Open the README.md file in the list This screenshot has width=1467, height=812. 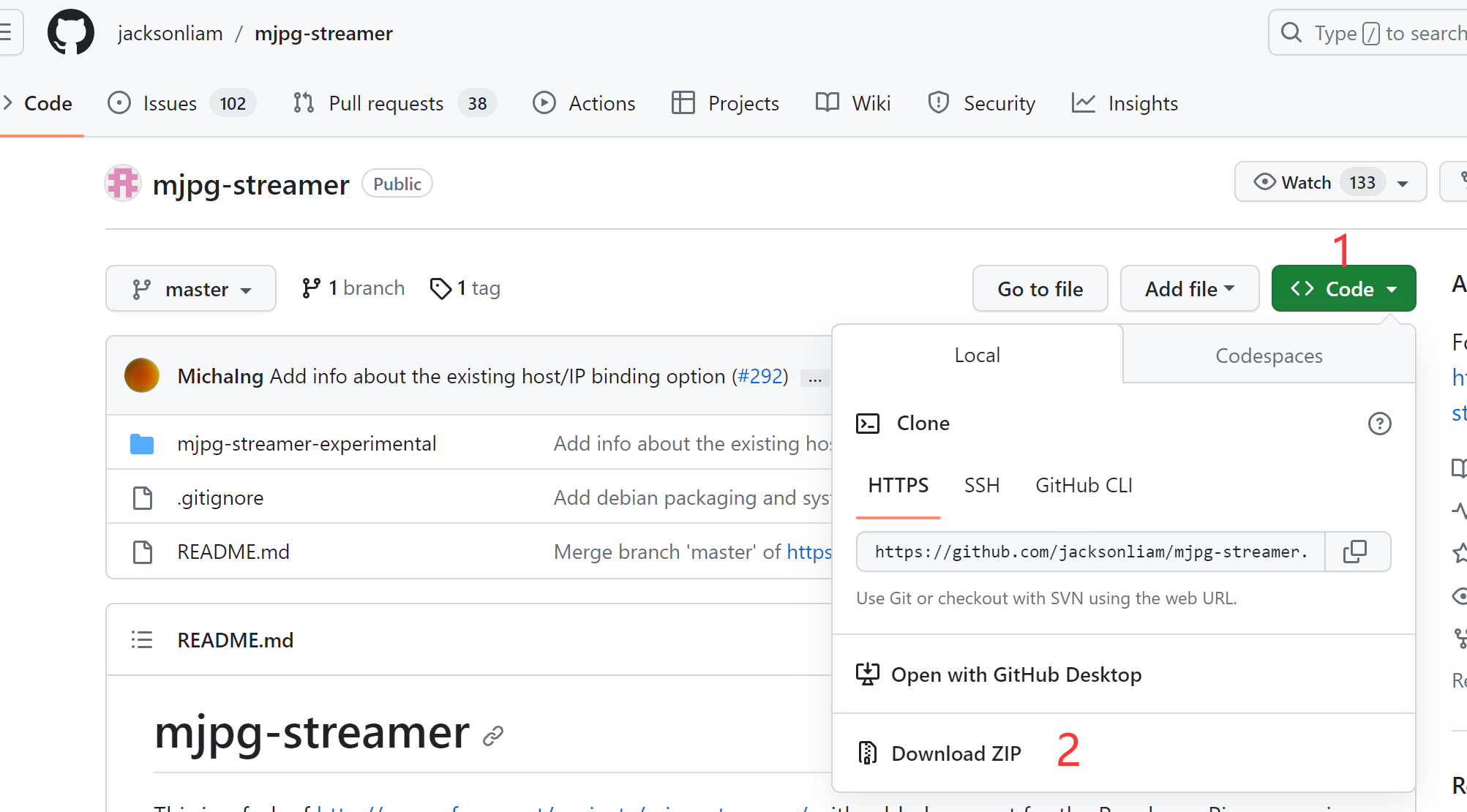[233, 552]
